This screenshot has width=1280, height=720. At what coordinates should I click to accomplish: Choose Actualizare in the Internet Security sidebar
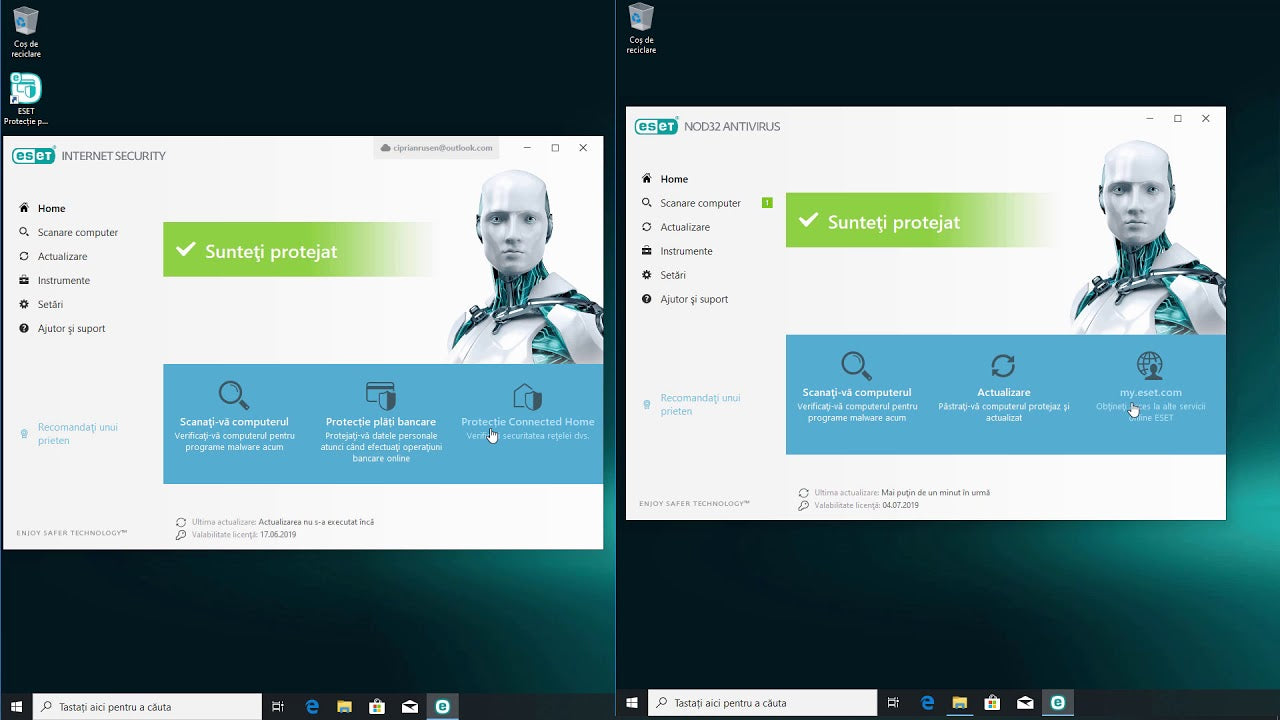click(x=62, y=256)
